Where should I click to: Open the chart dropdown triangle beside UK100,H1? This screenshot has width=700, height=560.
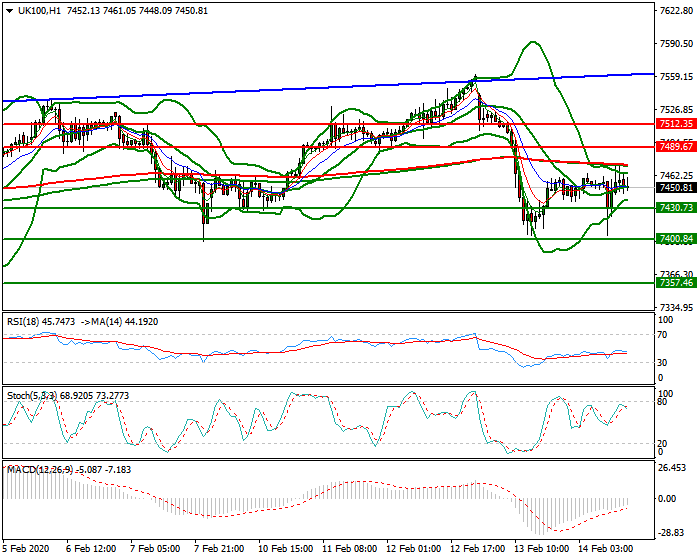[x=10, y=11]
